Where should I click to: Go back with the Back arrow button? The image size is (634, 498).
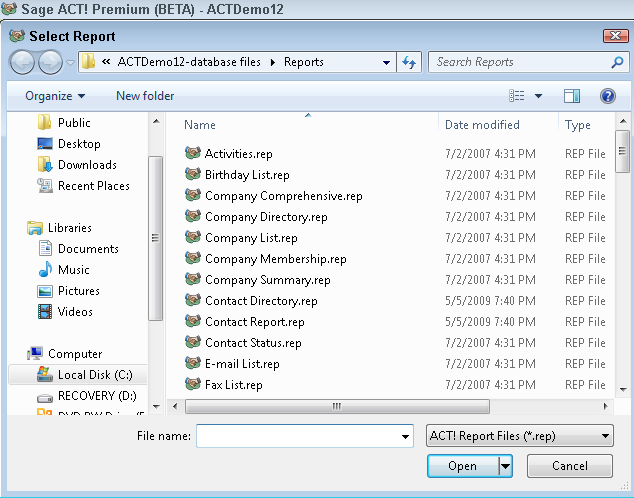click(x=22, y=62)
